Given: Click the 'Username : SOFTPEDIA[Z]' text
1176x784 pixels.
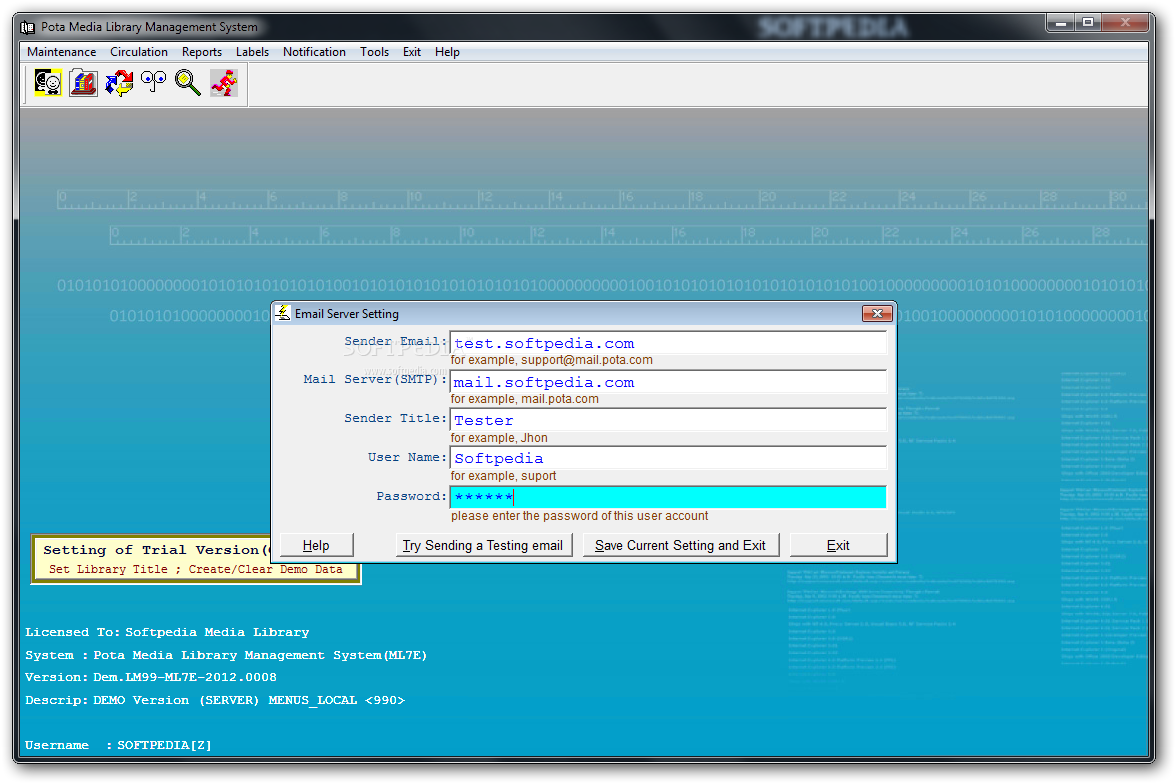Looking at the screenshot, I should 118,745.
